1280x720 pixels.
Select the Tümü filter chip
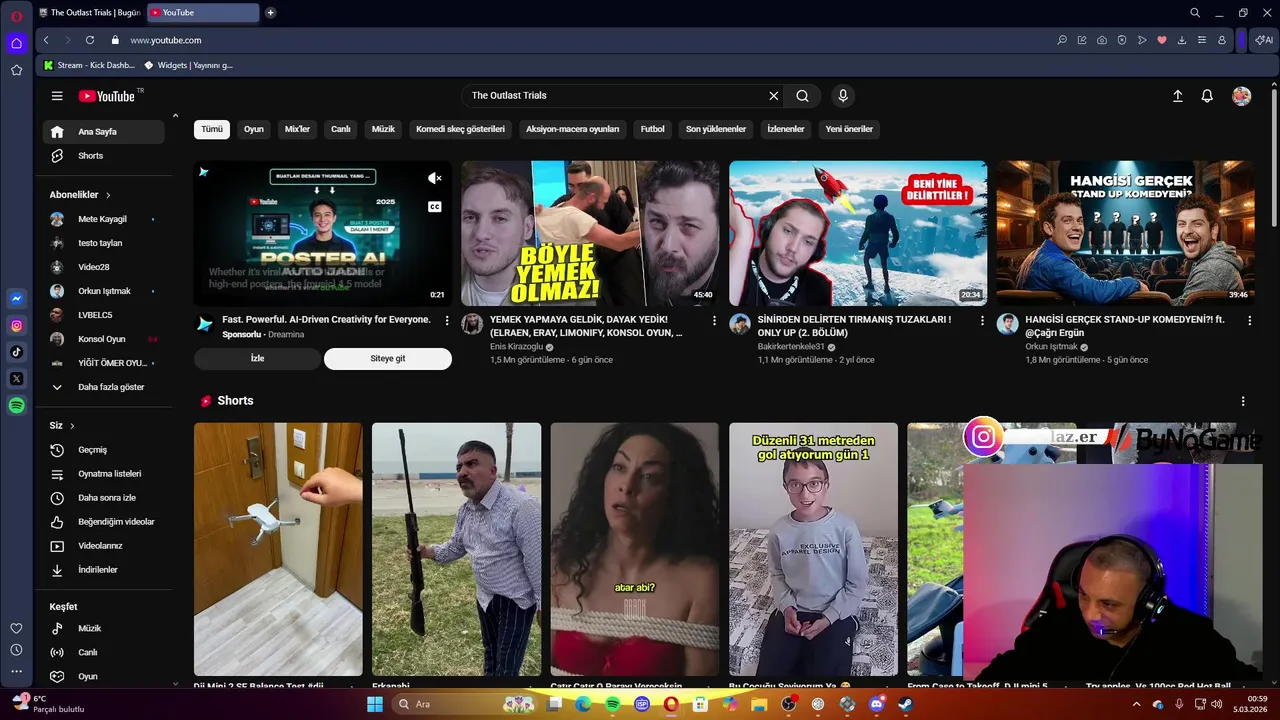[x=212, y=129]
